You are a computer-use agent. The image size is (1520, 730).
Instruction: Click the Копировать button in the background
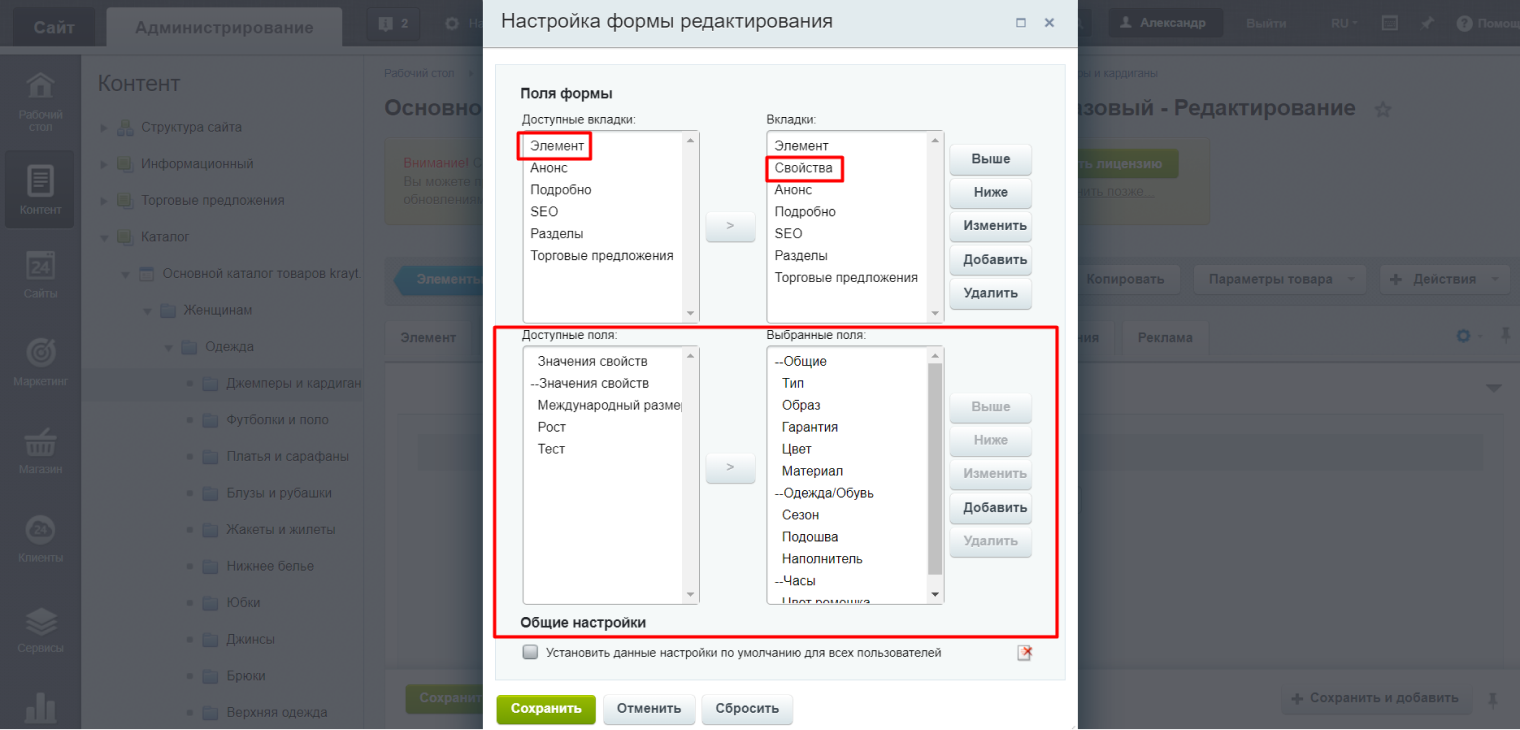click(1125, 279)
